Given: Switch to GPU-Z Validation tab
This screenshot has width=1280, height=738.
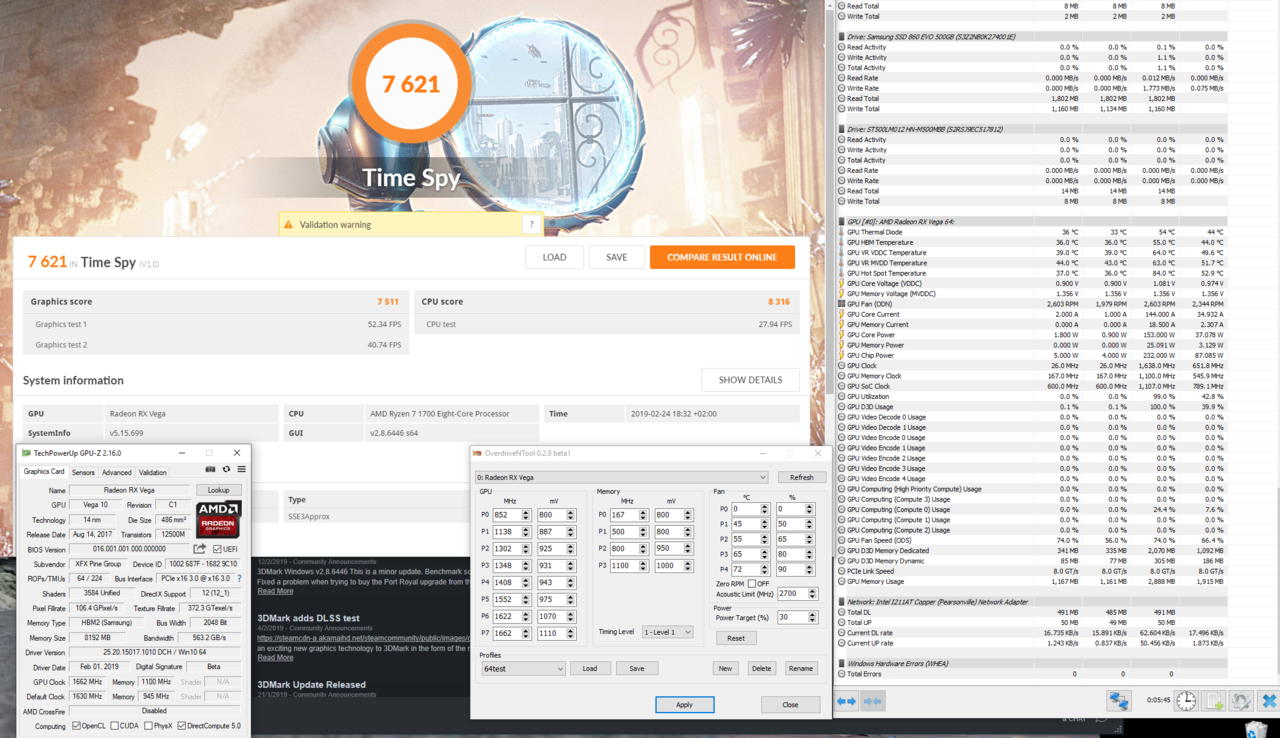Looking at the screenshot, I should [152, 473].
